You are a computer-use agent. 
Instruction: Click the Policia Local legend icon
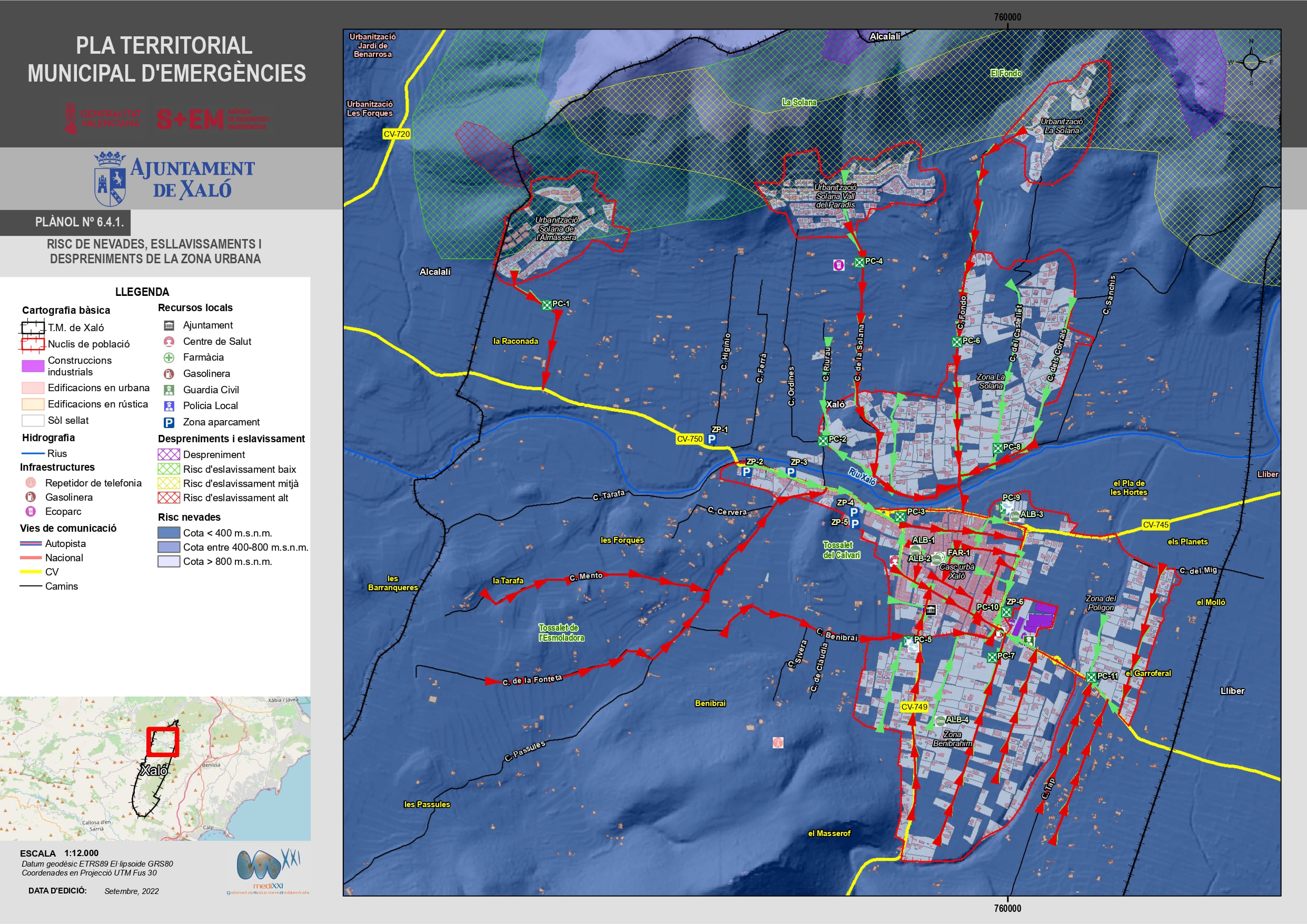pyautogui.click(x=169, y=406)
